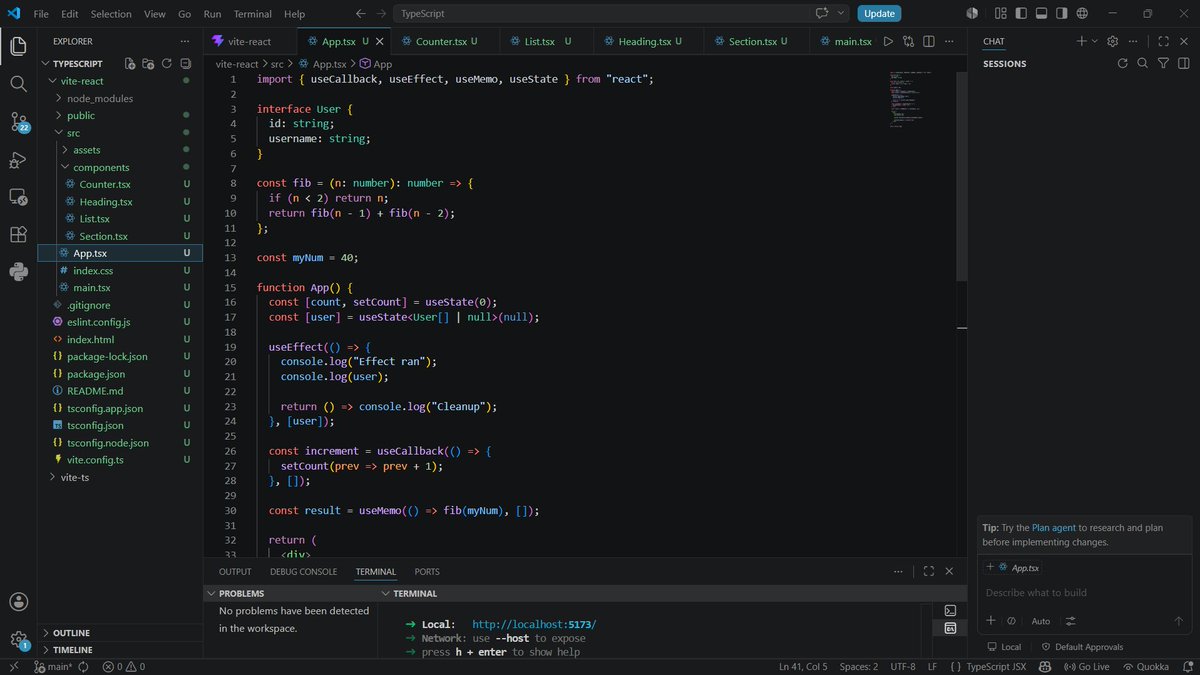This screenshot has height=675, width=1200.
Task: Click the Copilot chat icon beside search
Action: pyautogui.click(x=823, y=13)
